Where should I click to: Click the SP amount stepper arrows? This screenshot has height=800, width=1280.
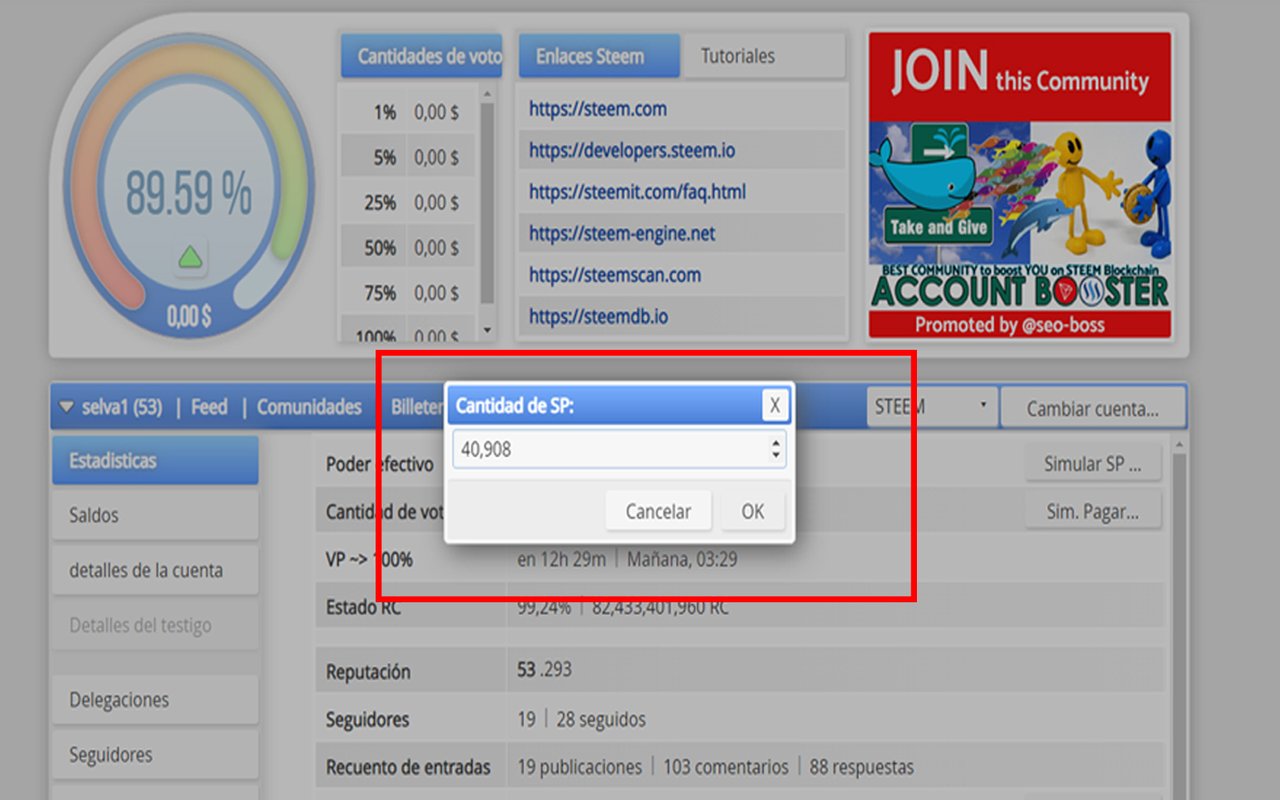[x=776, y=450]
